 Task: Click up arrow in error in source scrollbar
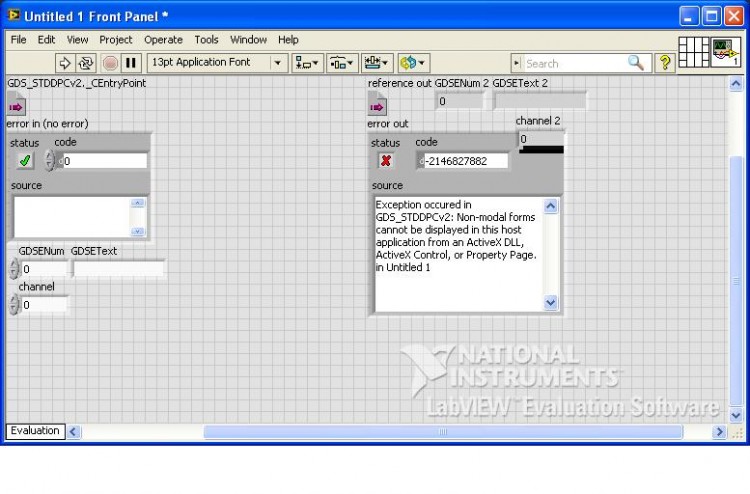click(x=137, y=203)
